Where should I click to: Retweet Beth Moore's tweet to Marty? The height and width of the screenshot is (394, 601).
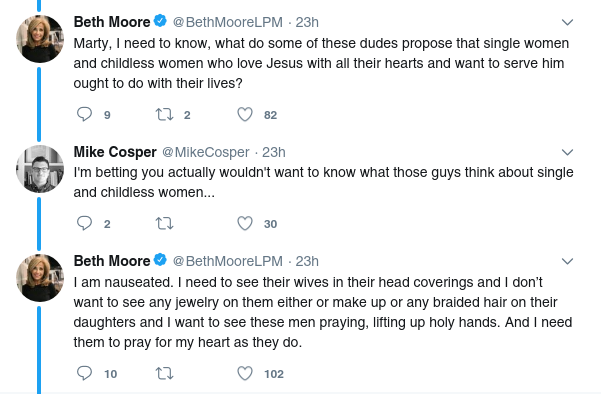click(164, 114)
